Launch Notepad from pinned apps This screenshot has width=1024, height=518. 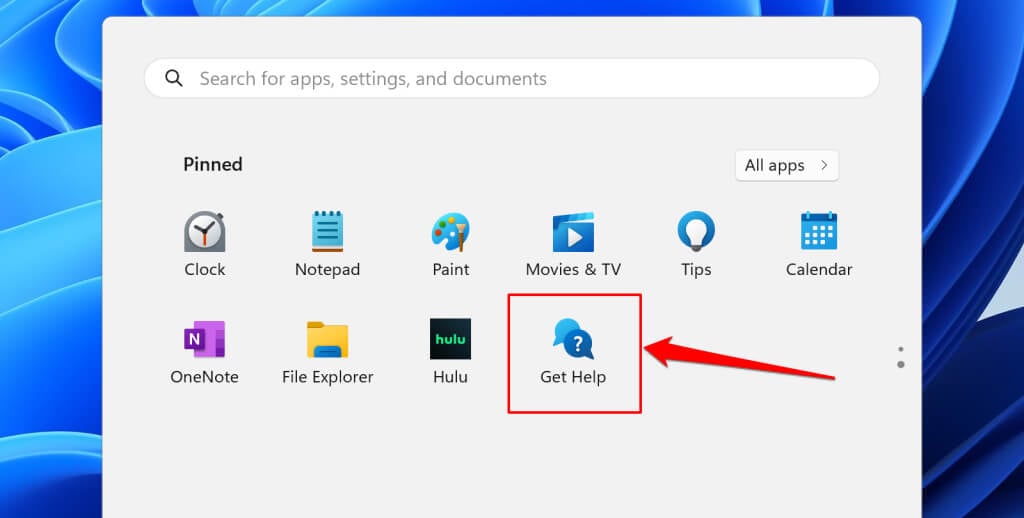point(327,243)
